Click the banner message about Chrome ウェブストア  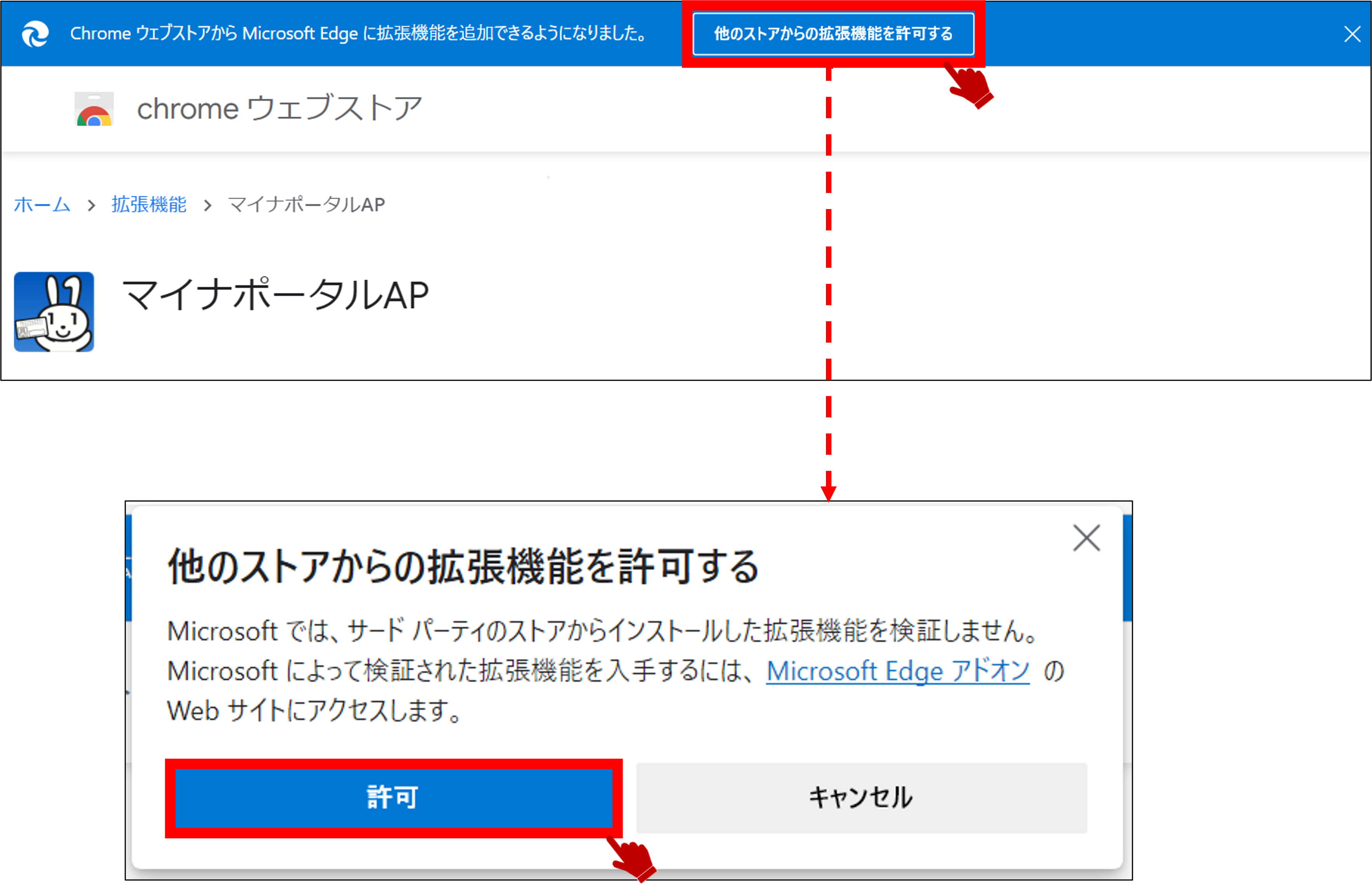(x=359, y=34)
